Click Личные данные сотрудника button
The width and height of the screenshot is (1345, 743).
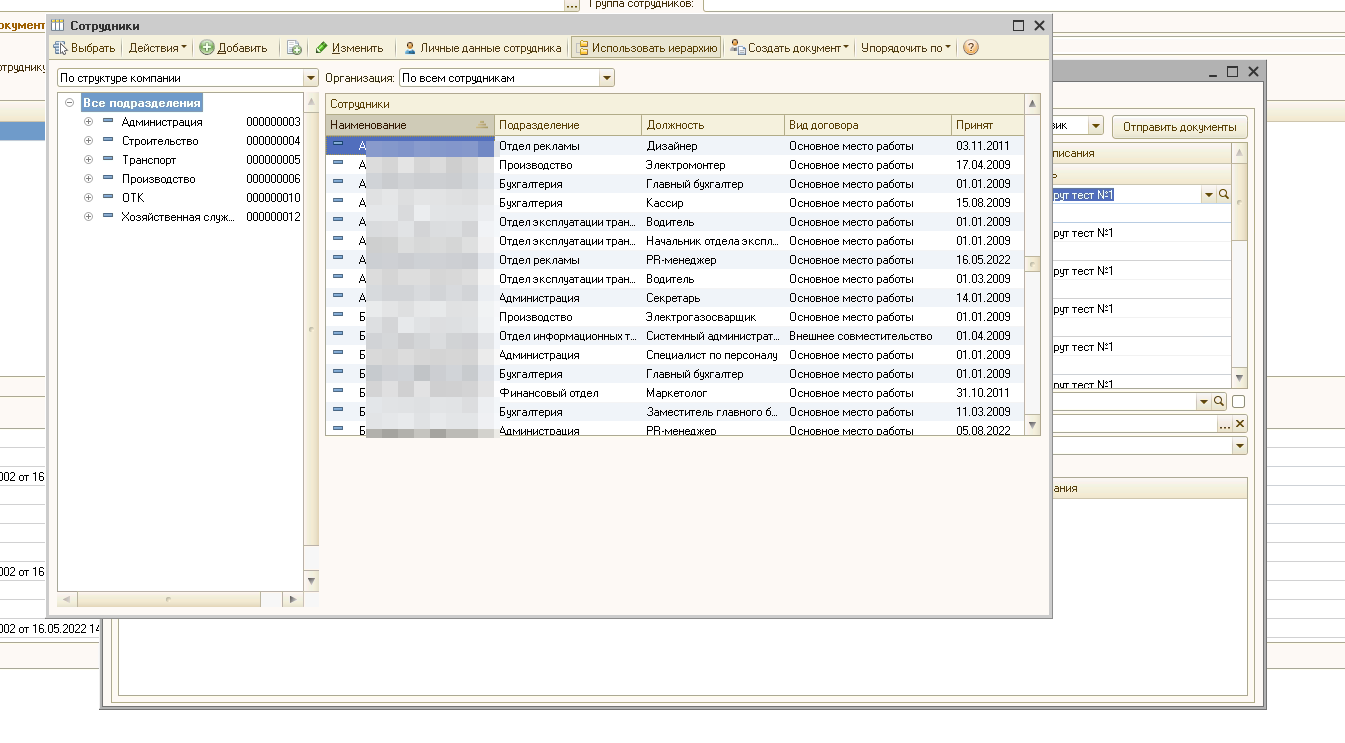pyautogui.click(x=482, y=47)
